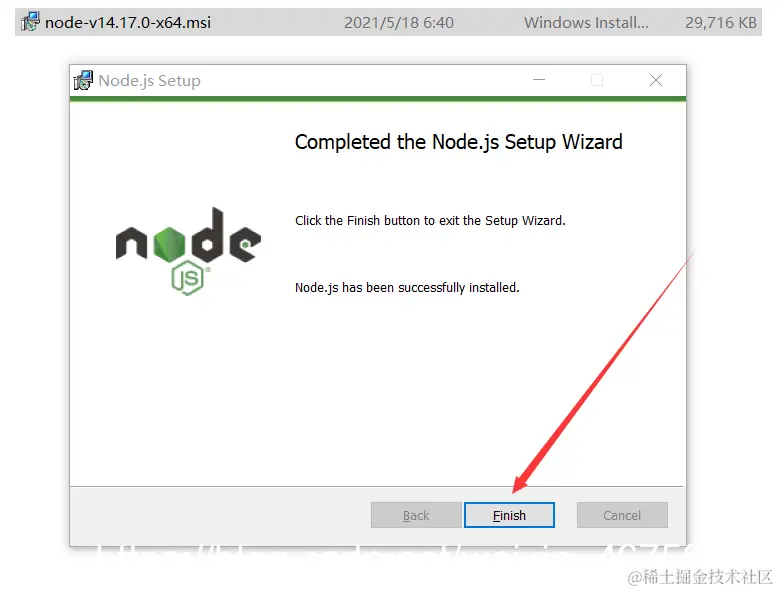Minimize the Node.js Setup window

(x=539, y=80)
